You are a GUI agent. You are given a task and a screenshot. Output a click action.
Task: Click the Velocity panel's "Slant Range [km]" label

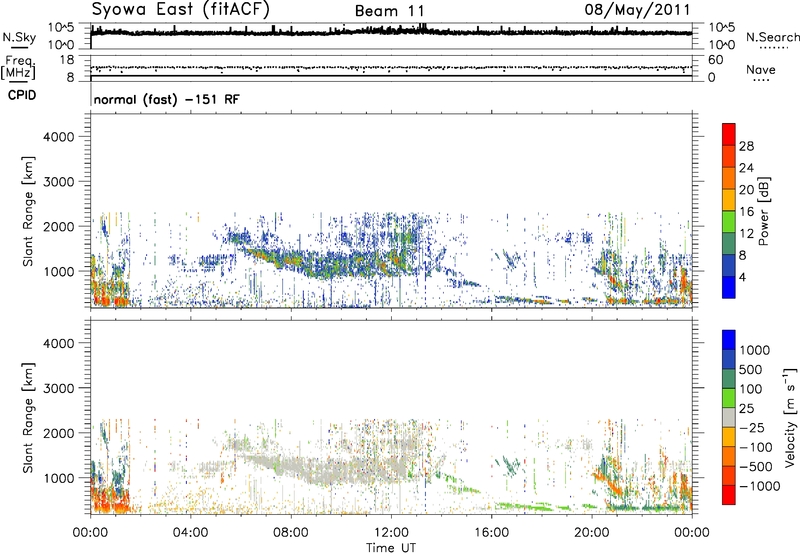(28, 417)
